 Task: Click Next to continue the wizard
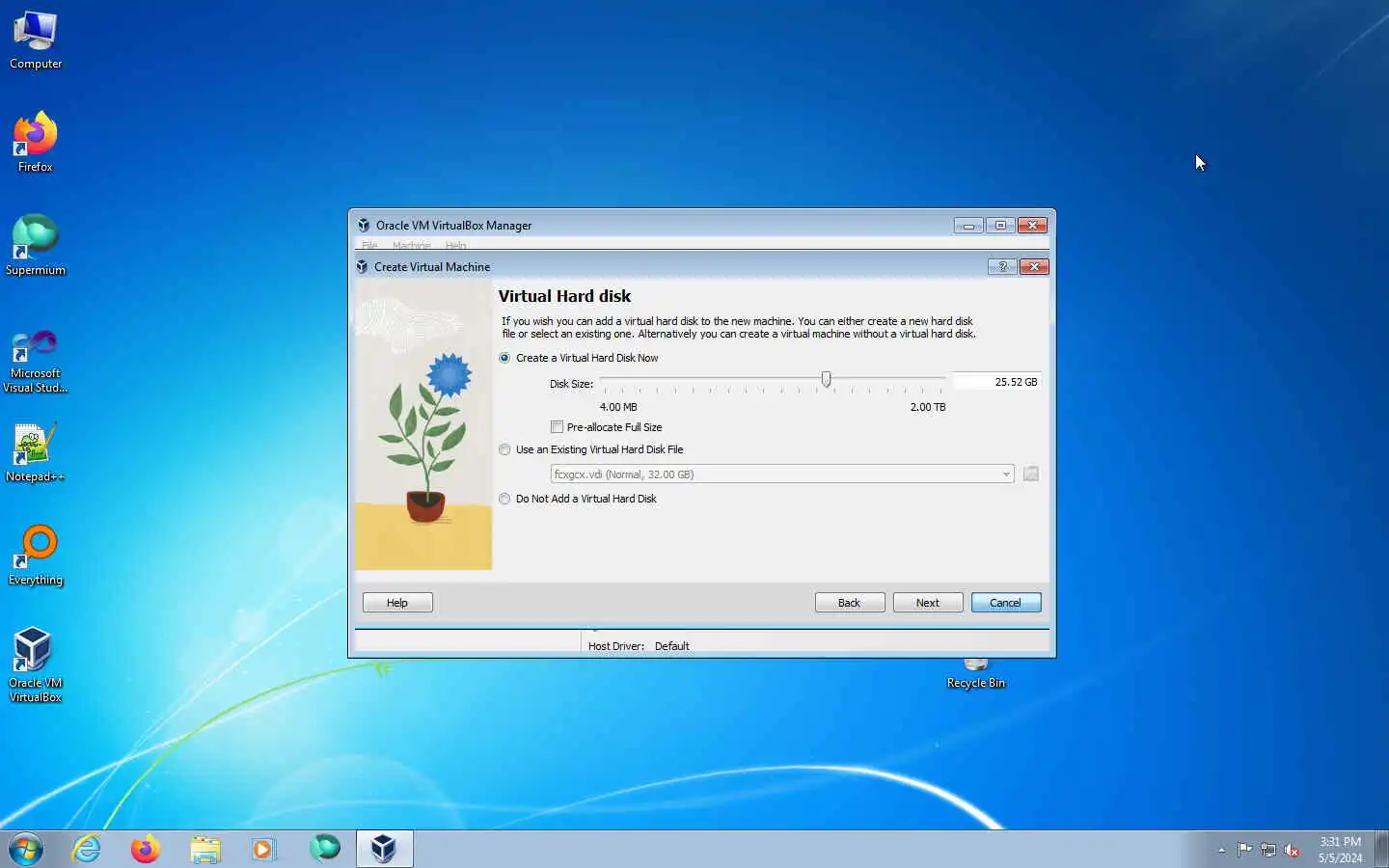928,603
